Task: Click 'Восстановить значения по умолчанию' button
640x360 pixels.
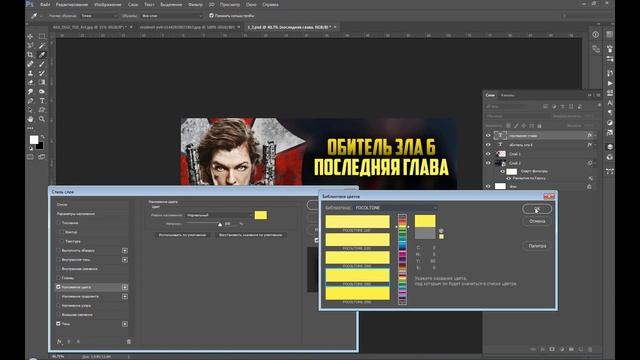Action: coord(250,235)
